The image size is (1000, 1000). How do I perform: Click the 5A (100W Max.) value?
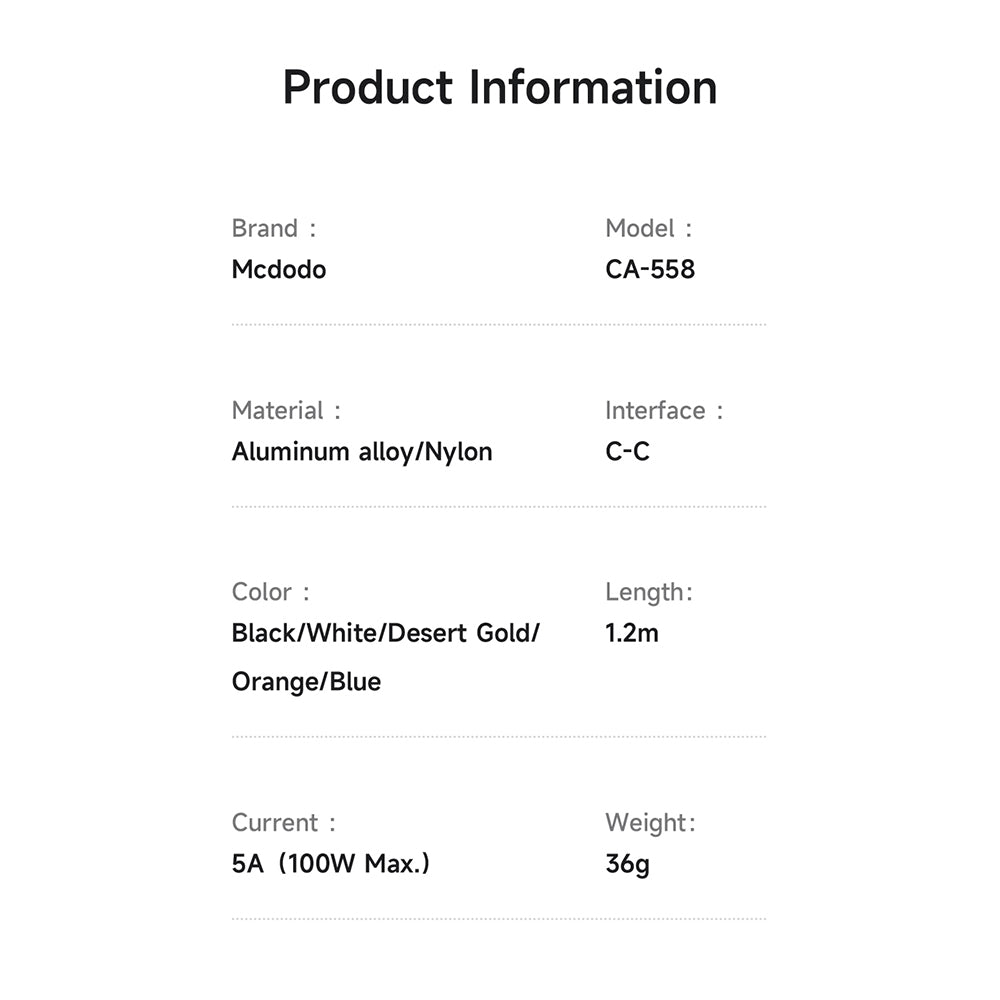coord(331,864)
